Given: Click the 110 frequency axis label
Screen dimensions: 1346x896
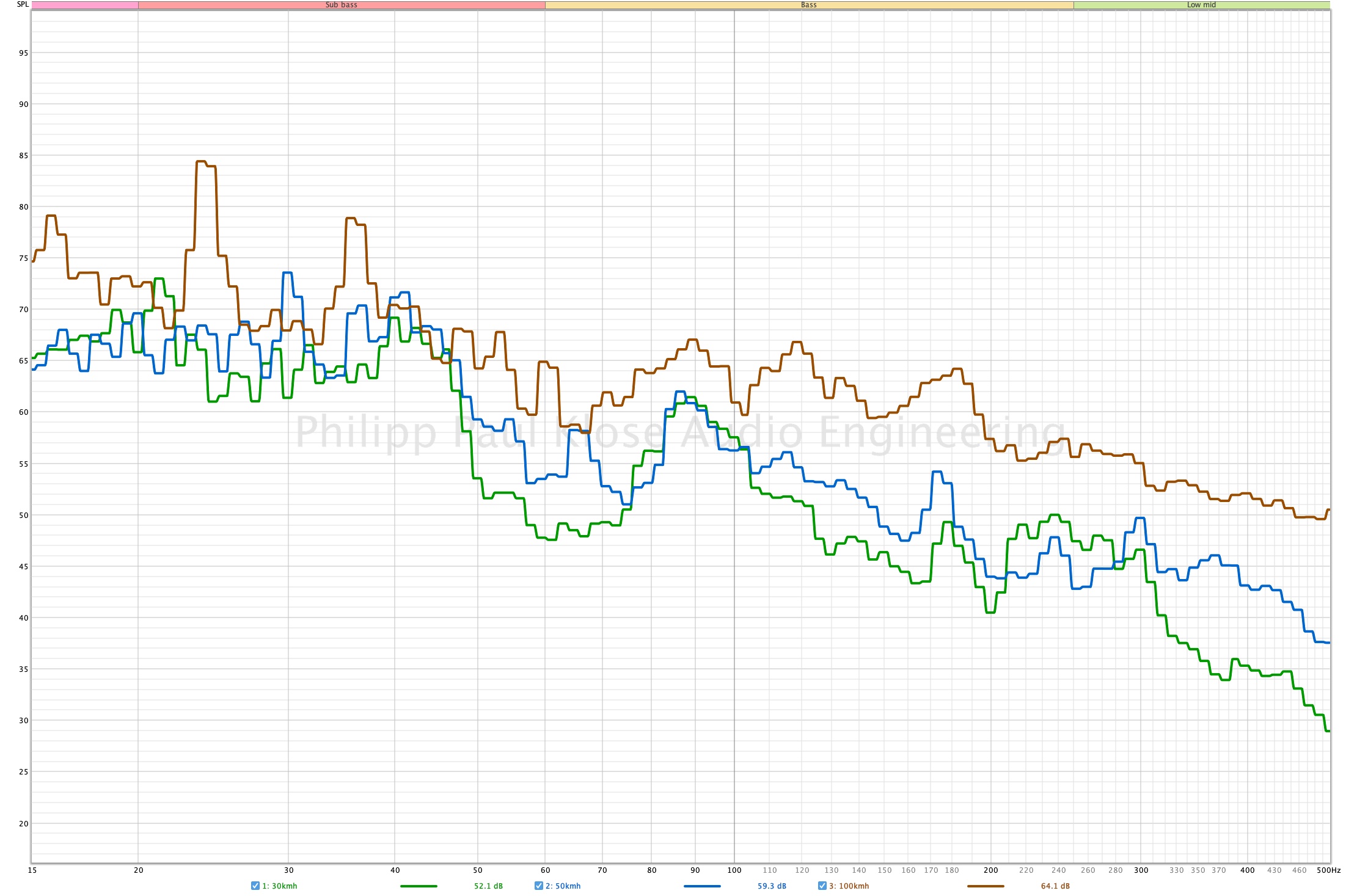Looking at the screenshot, I should [x=770, y=870].
